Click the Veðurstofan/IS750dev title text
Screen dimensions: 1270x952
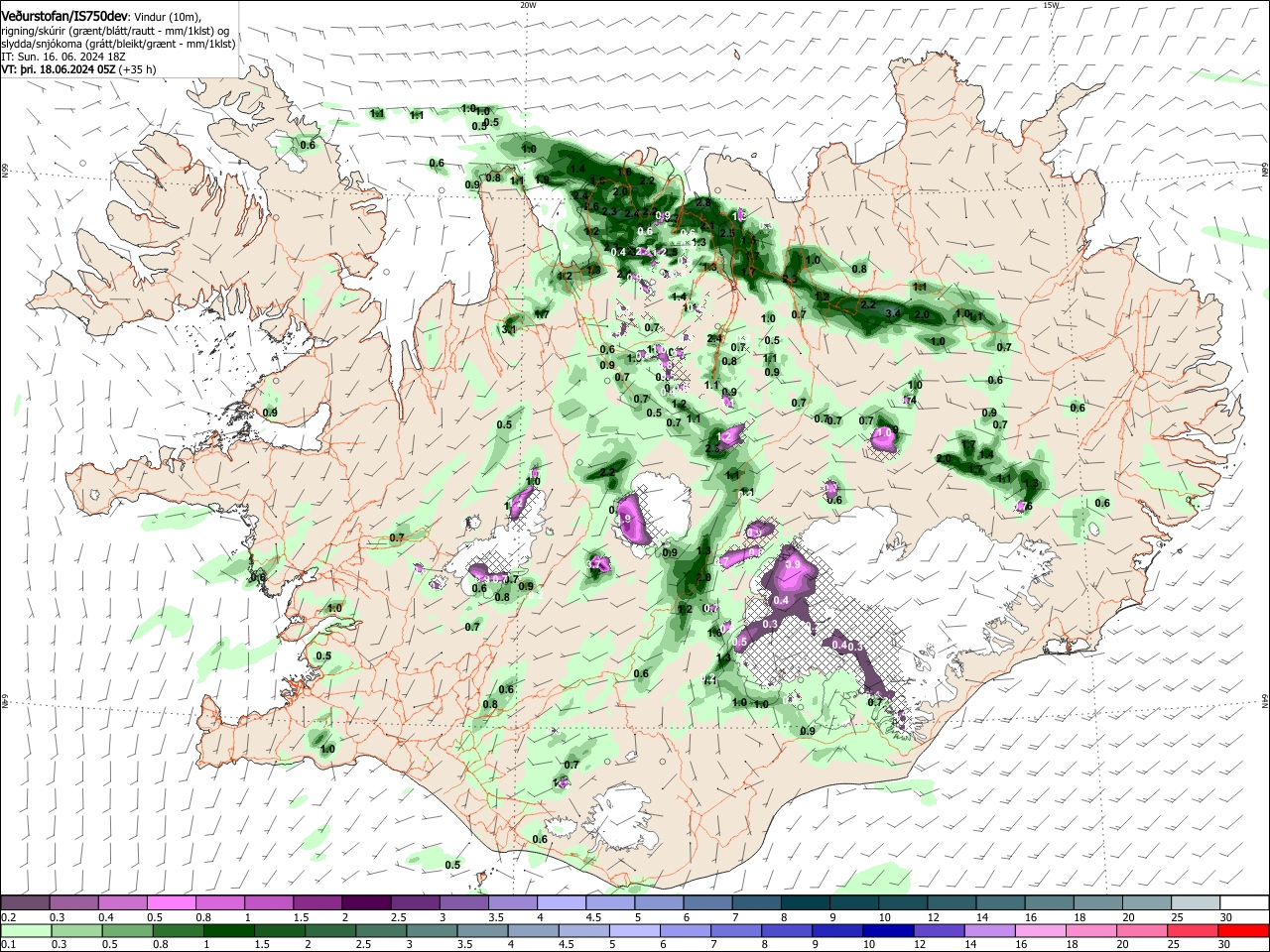(x=64, y=16)
